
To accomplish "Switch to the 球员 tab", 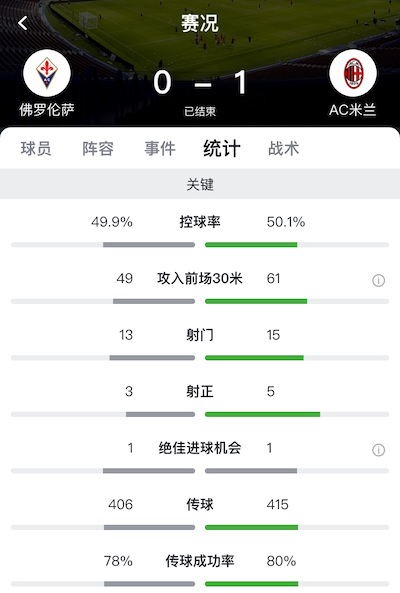I will click(x=36, y=148).
